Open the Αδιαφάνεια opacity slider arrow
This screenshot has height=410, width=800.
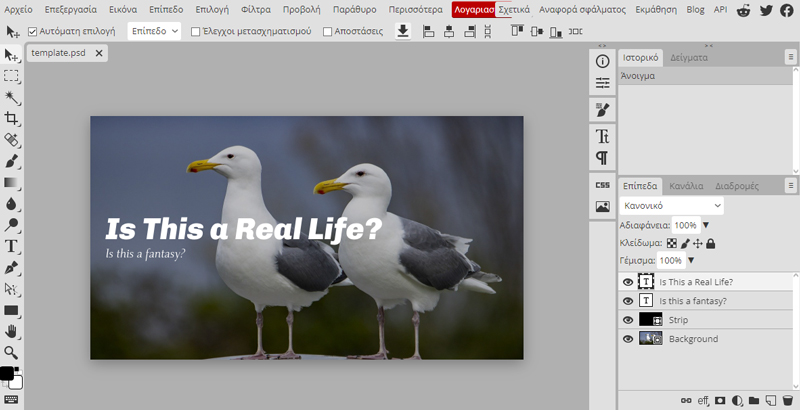[706, 225]
